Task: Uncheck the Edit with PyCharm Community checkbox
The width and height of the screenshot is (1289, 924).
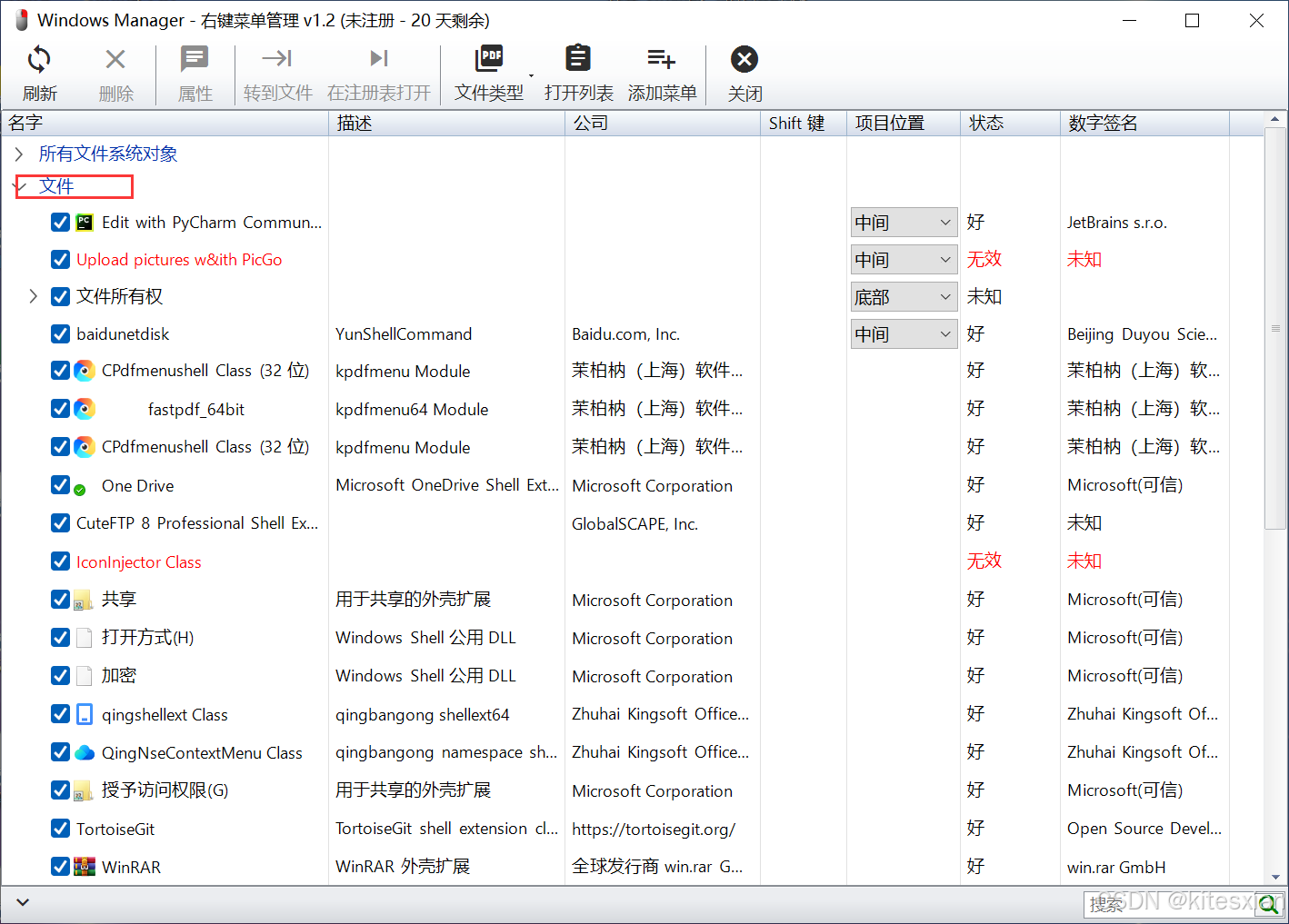Action: point(60,222)
